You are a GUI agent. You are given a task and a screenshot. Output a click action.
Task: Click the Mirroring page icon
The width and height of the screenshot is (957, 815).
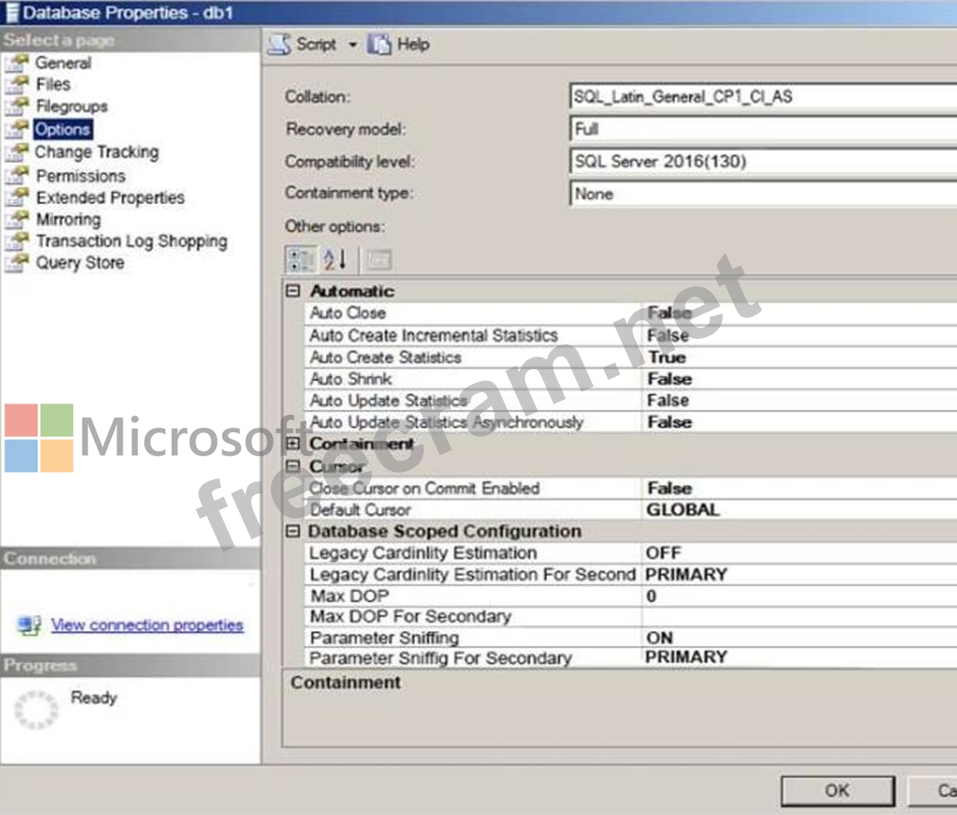coord(17,219)
